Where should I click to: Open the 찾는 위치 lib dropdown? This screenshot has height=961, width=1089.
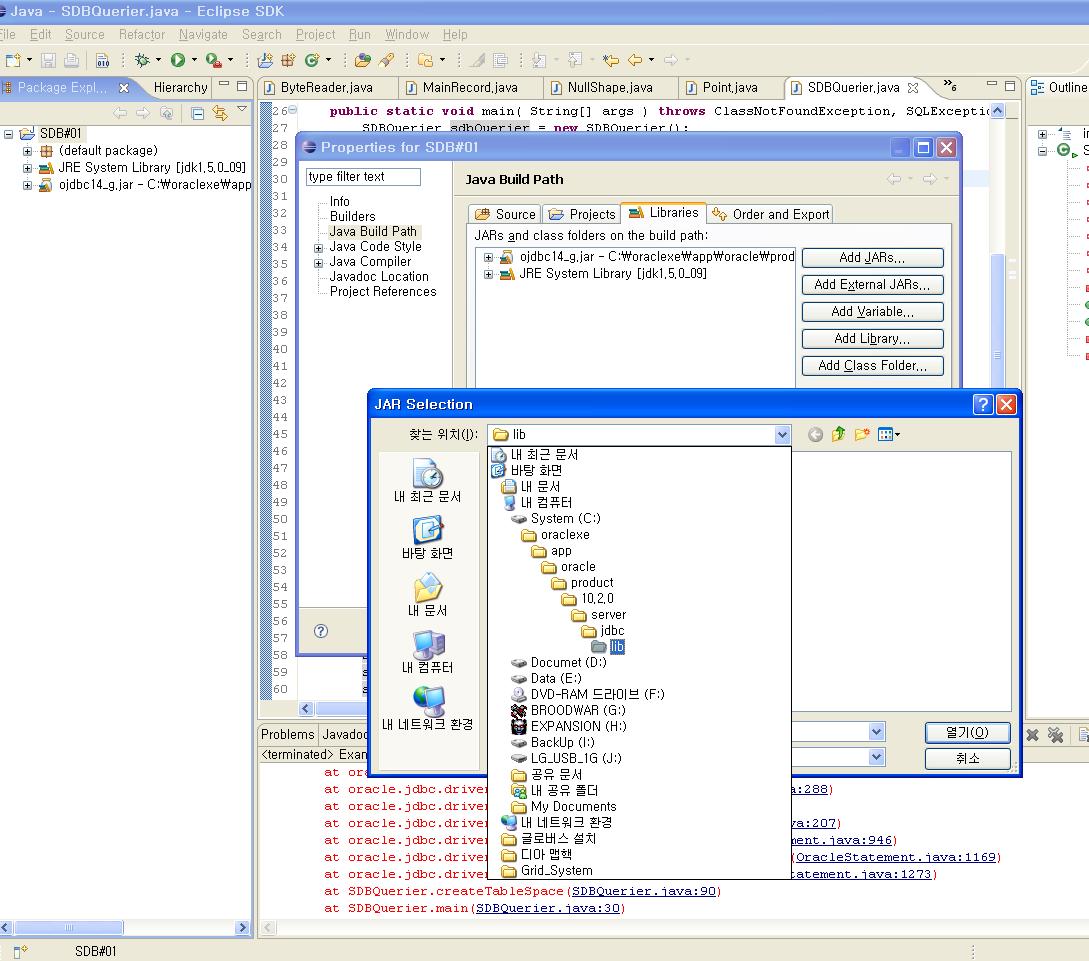pos(782,435)
